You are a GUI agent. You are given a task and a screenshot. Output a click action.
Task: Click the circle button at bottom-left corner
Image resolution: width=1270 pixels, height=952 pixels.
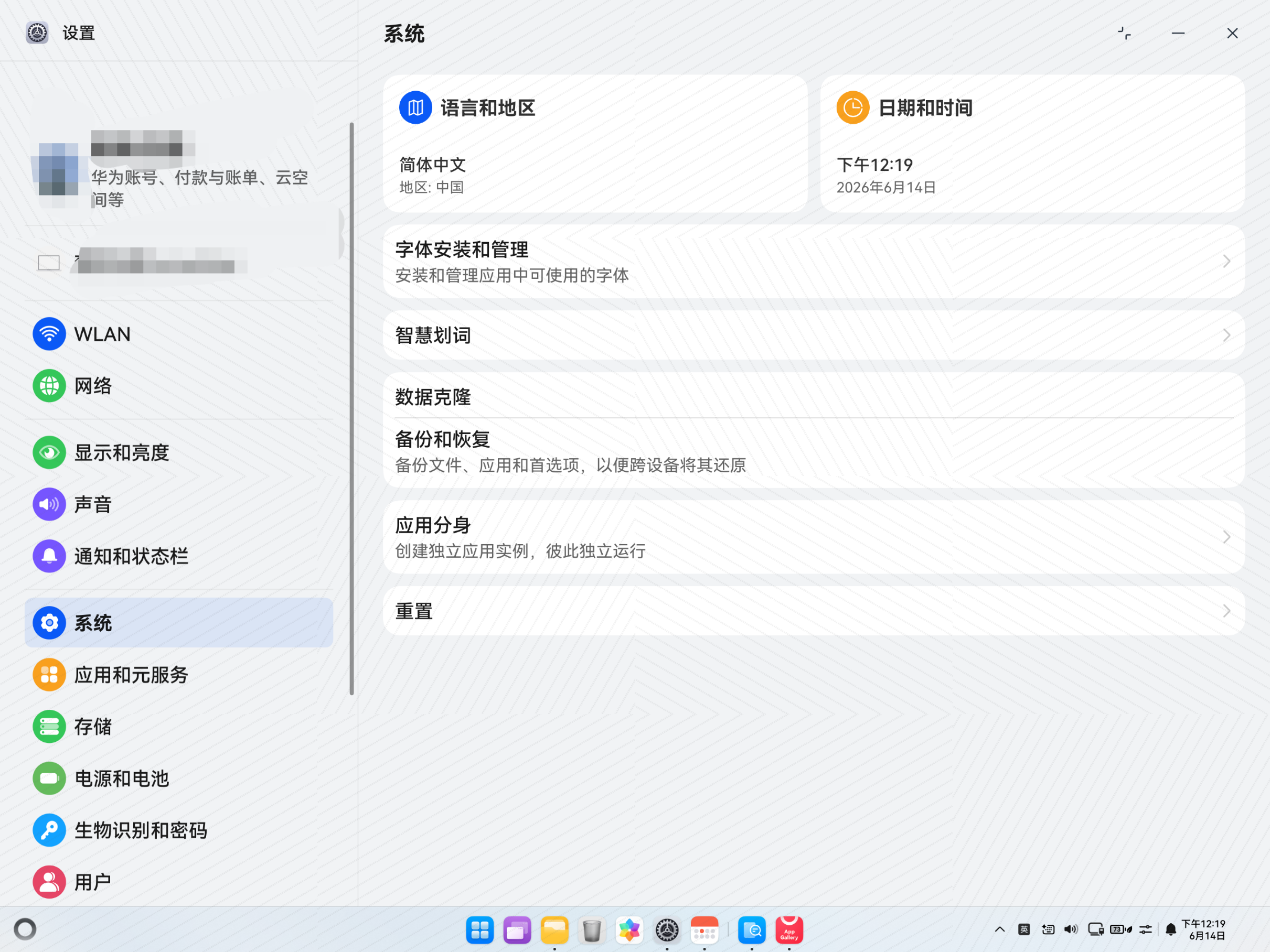click(25, 929)
